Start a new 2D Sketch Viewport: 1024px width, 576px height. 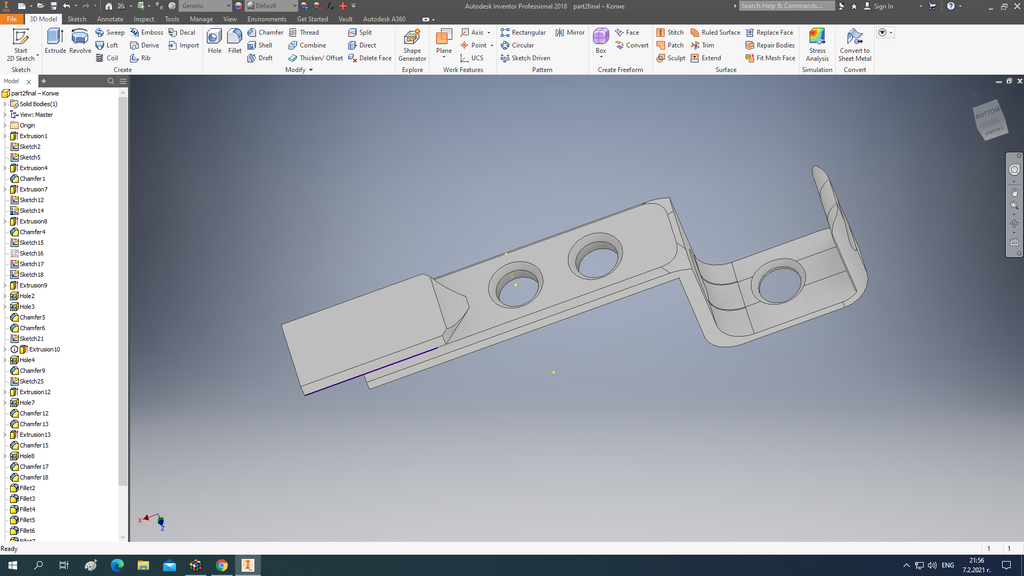pyautogui.click(x=20, y=45)
